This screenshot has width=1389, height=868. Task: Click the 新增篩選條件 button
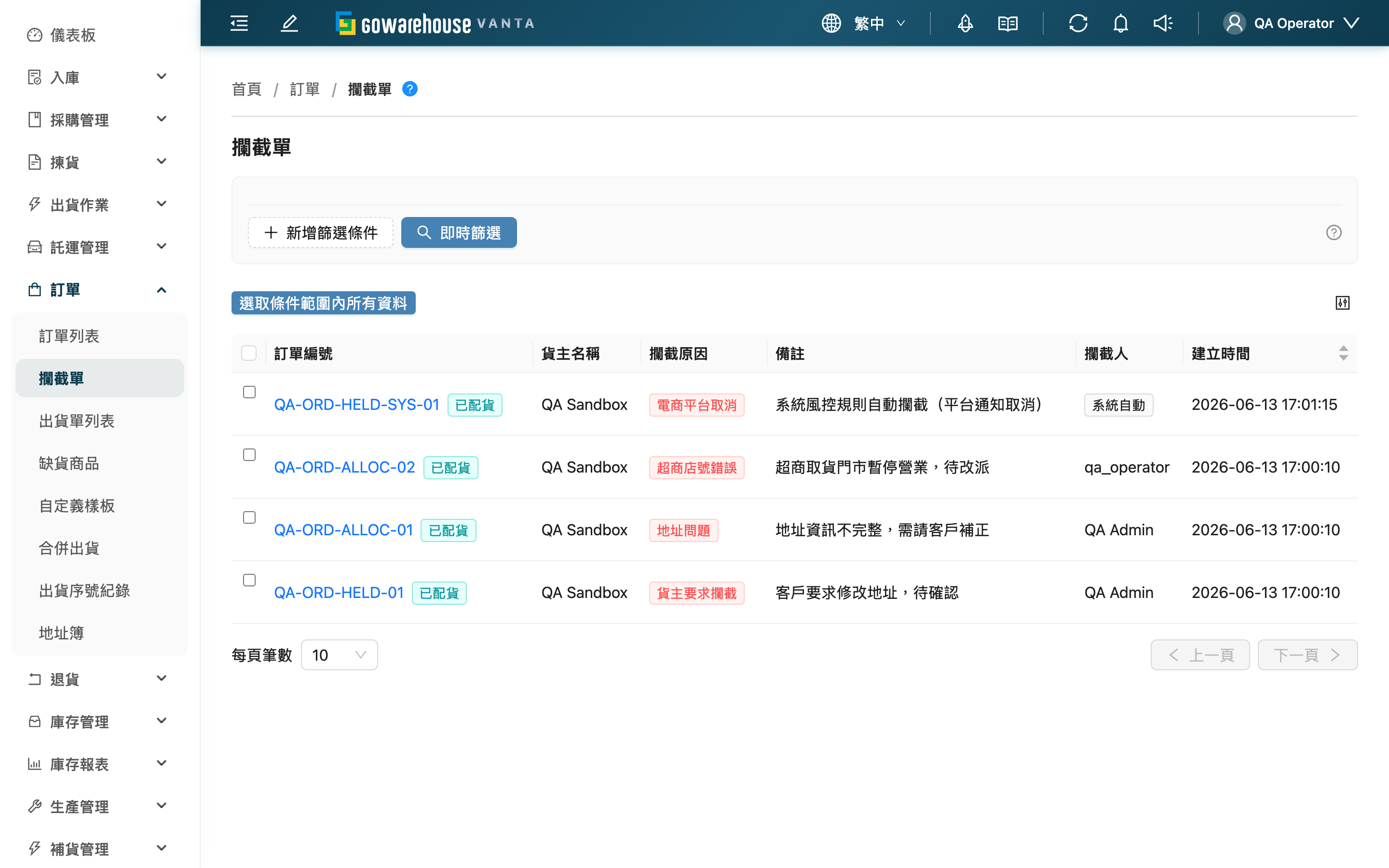point(320,232)
